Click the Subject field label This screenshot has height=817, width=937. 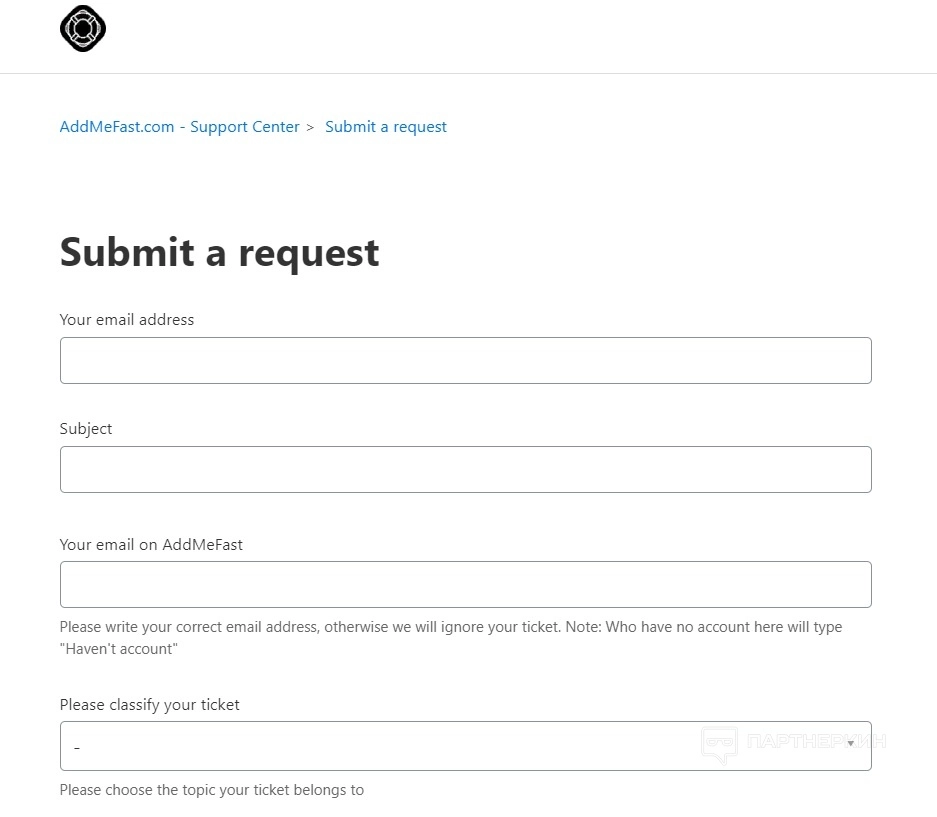pyautogui.click(x=86, y=429)
